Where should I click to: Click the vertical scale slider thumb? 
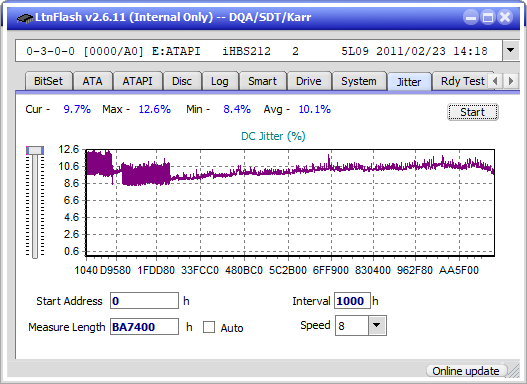(35, 151)
